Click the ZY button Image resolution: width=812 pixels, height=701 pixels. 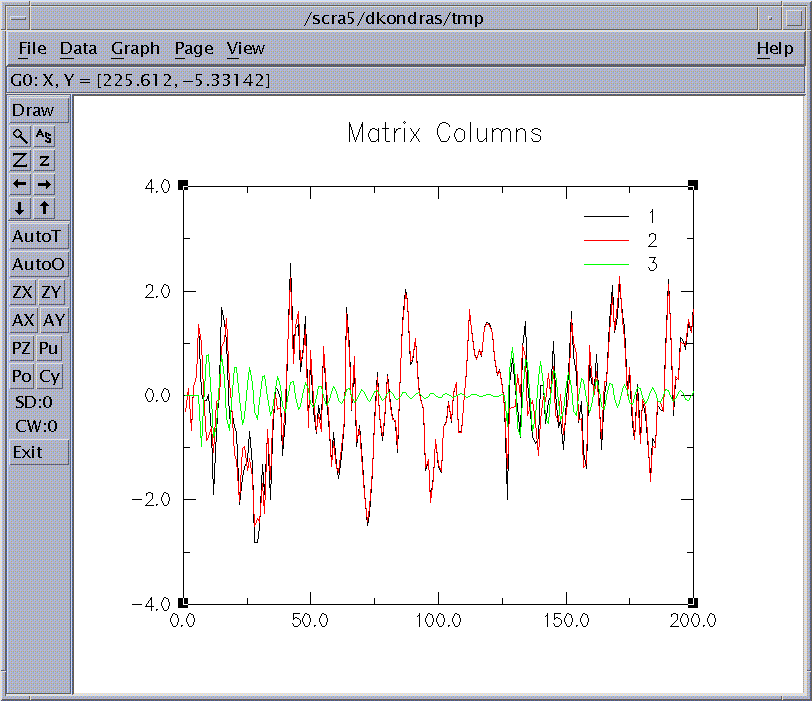point(51,293)
